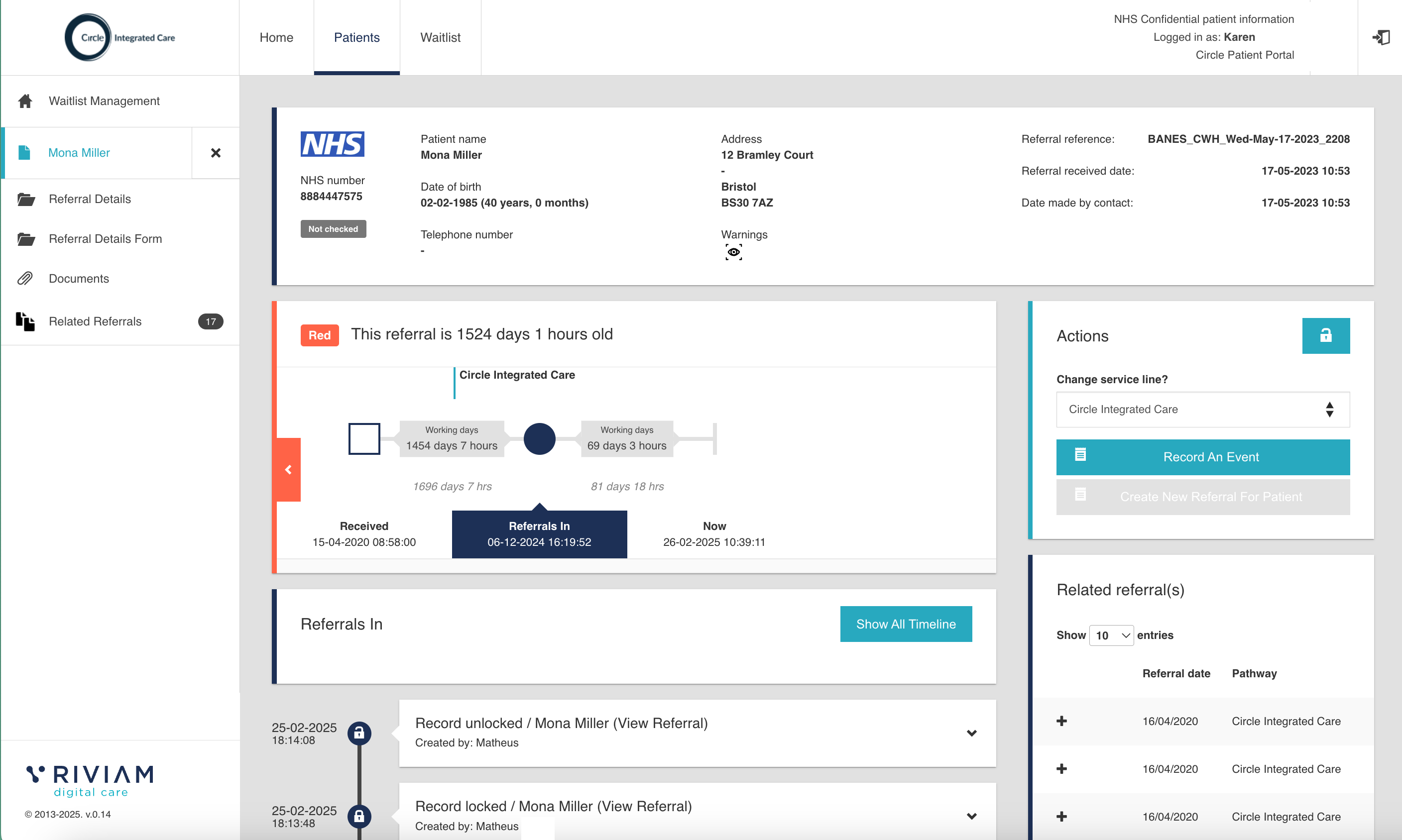Click the Referrals In circle marker
Image resolution: width=1402 pixels, height=840 pixels.
tap(539, 439)
